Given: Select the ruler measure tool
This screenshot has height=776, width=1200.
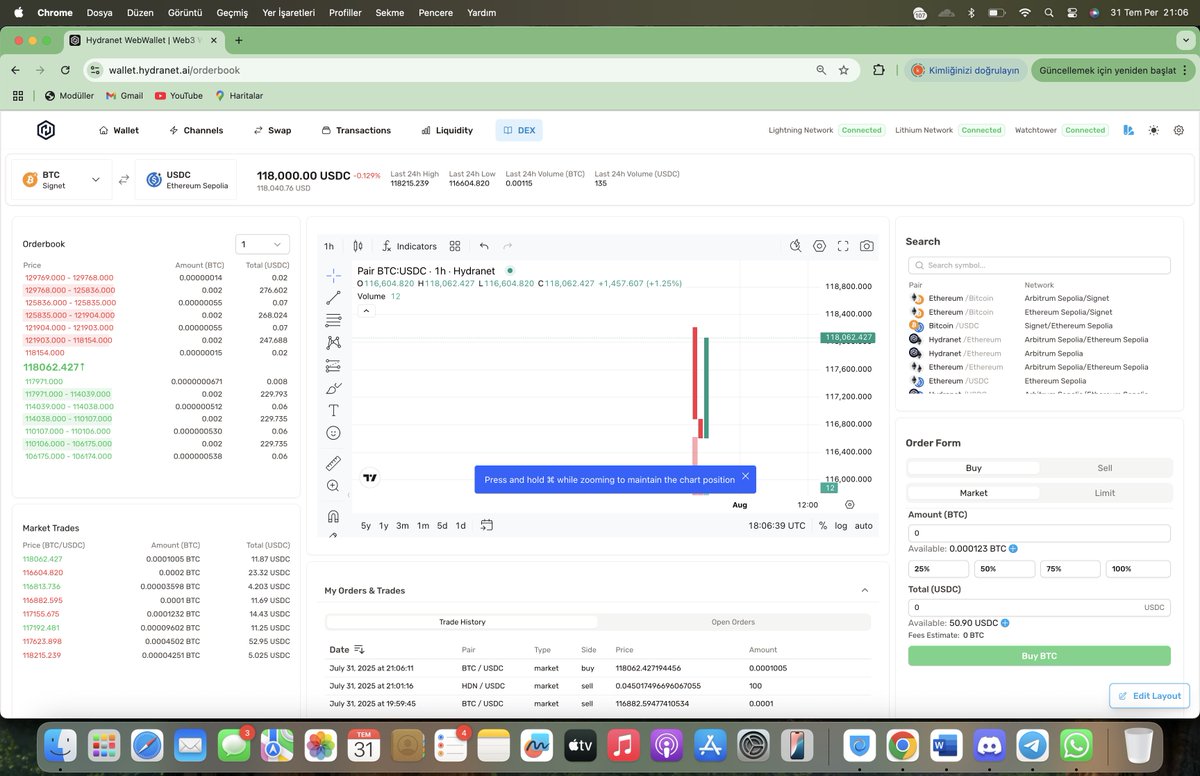Looking at the screenshot, I should pyautogui.click(x=333, y=463).
